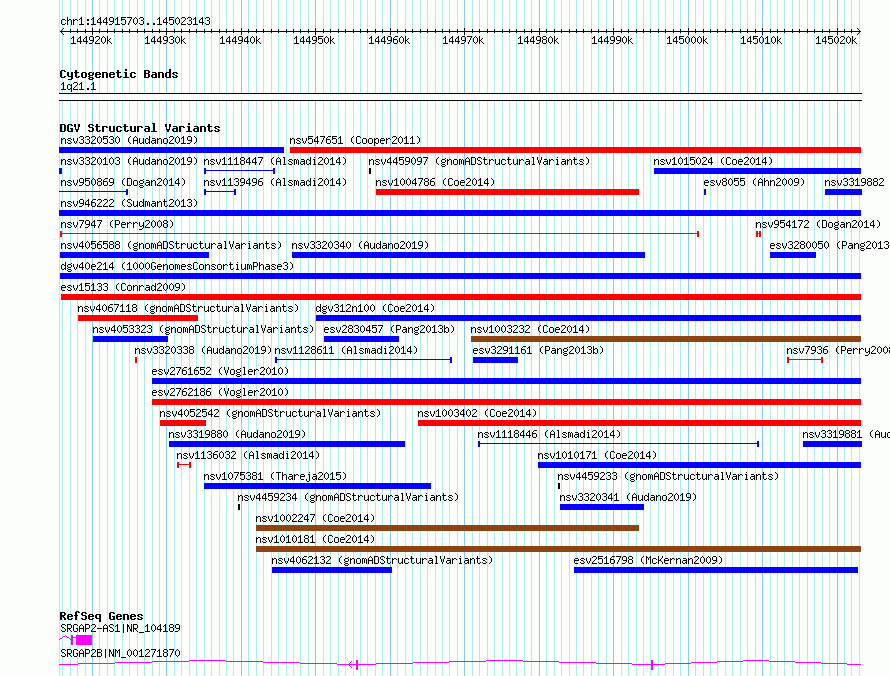
Task: Click the 1q21.1 band label
Action: (78, 87)
